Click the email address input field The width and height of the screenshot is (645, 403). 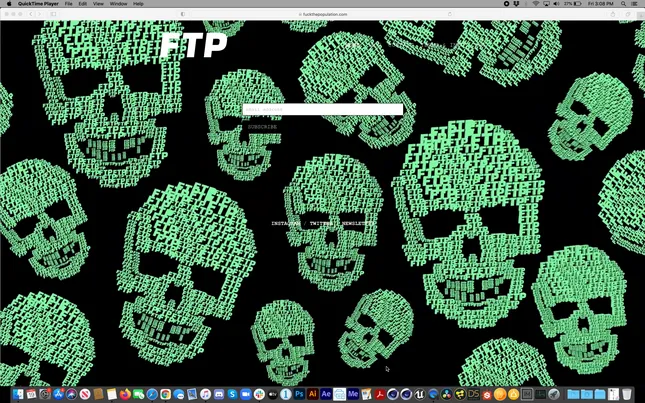[323, 109]
